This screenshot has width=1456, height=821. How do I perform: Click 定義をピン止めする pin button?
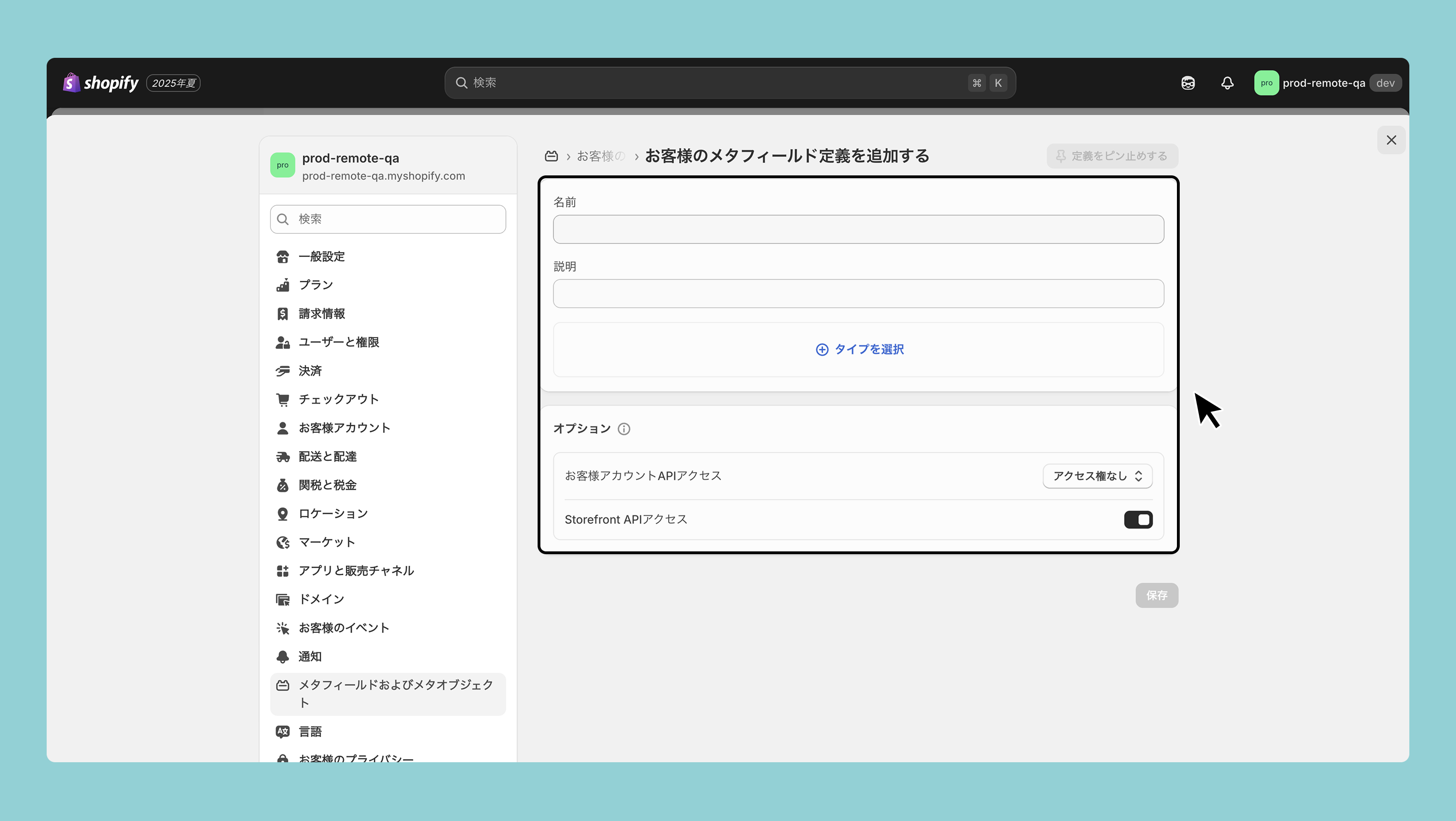(x=1112, y=156)
